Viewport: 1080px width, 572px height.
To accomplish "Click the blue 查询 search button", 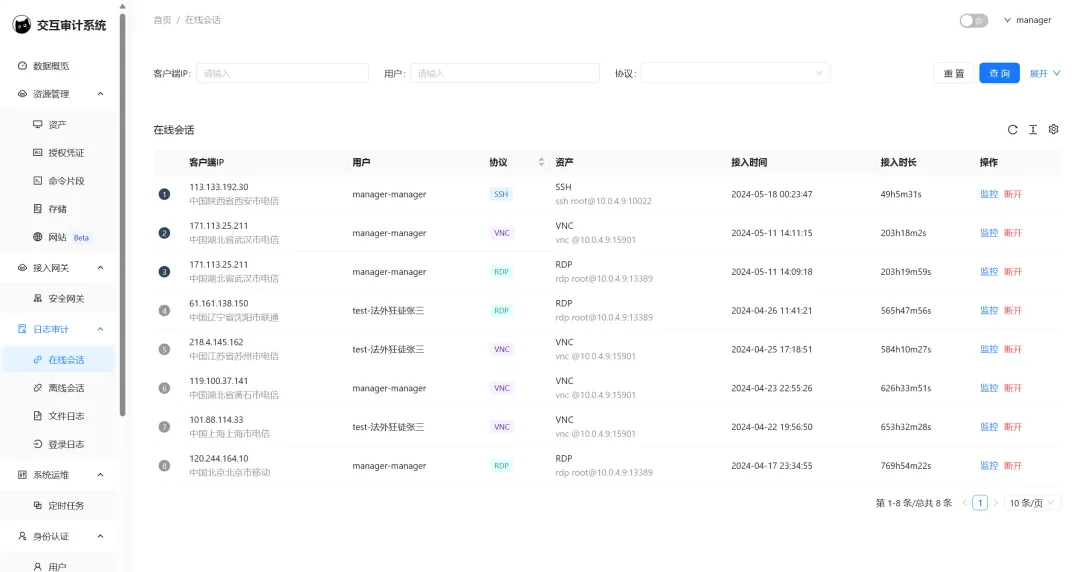I will (x=998, y=73).
